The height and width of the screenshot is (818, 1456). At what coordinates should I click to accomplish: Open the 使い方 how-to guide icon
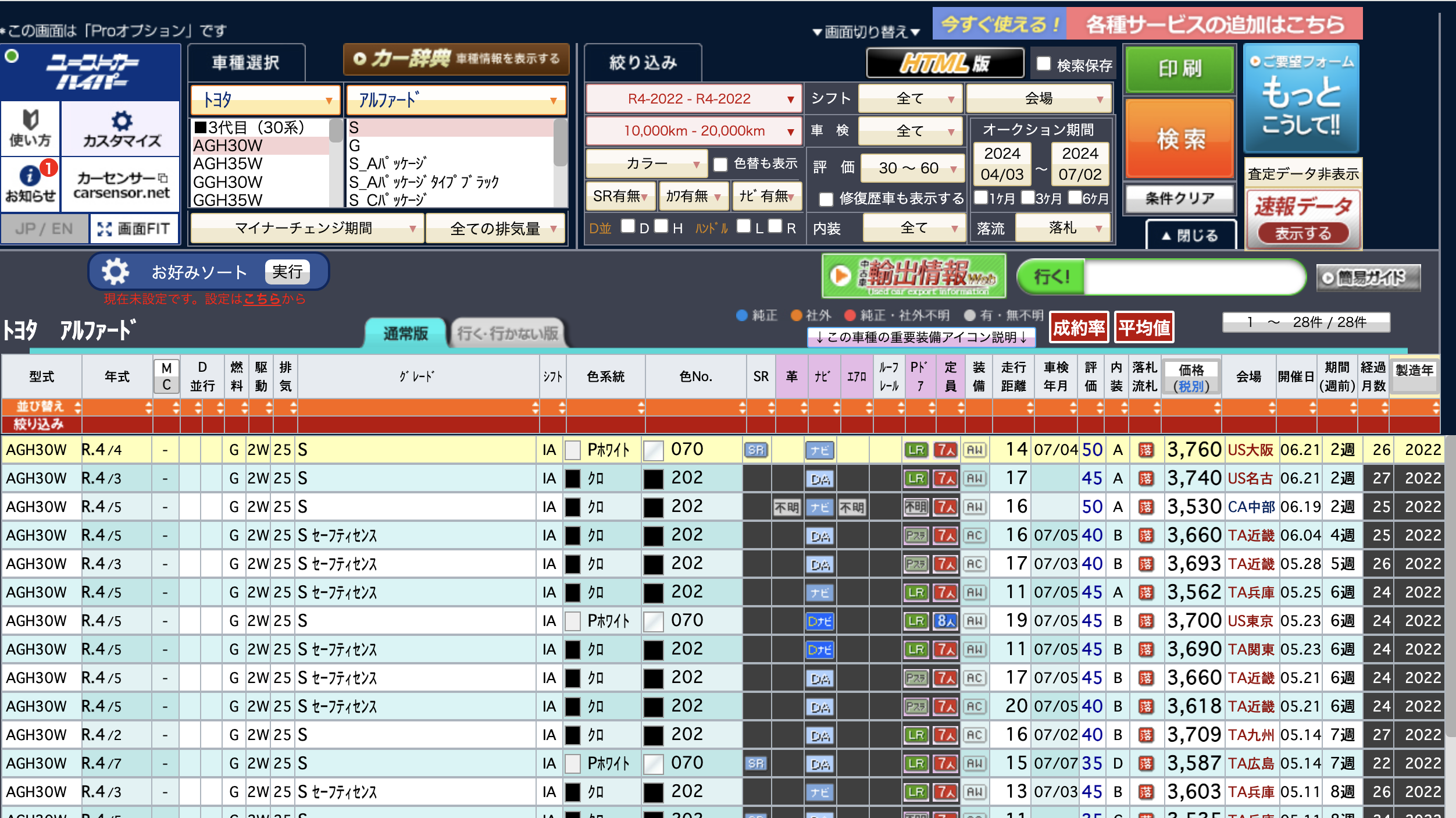[x=30, y=129]
